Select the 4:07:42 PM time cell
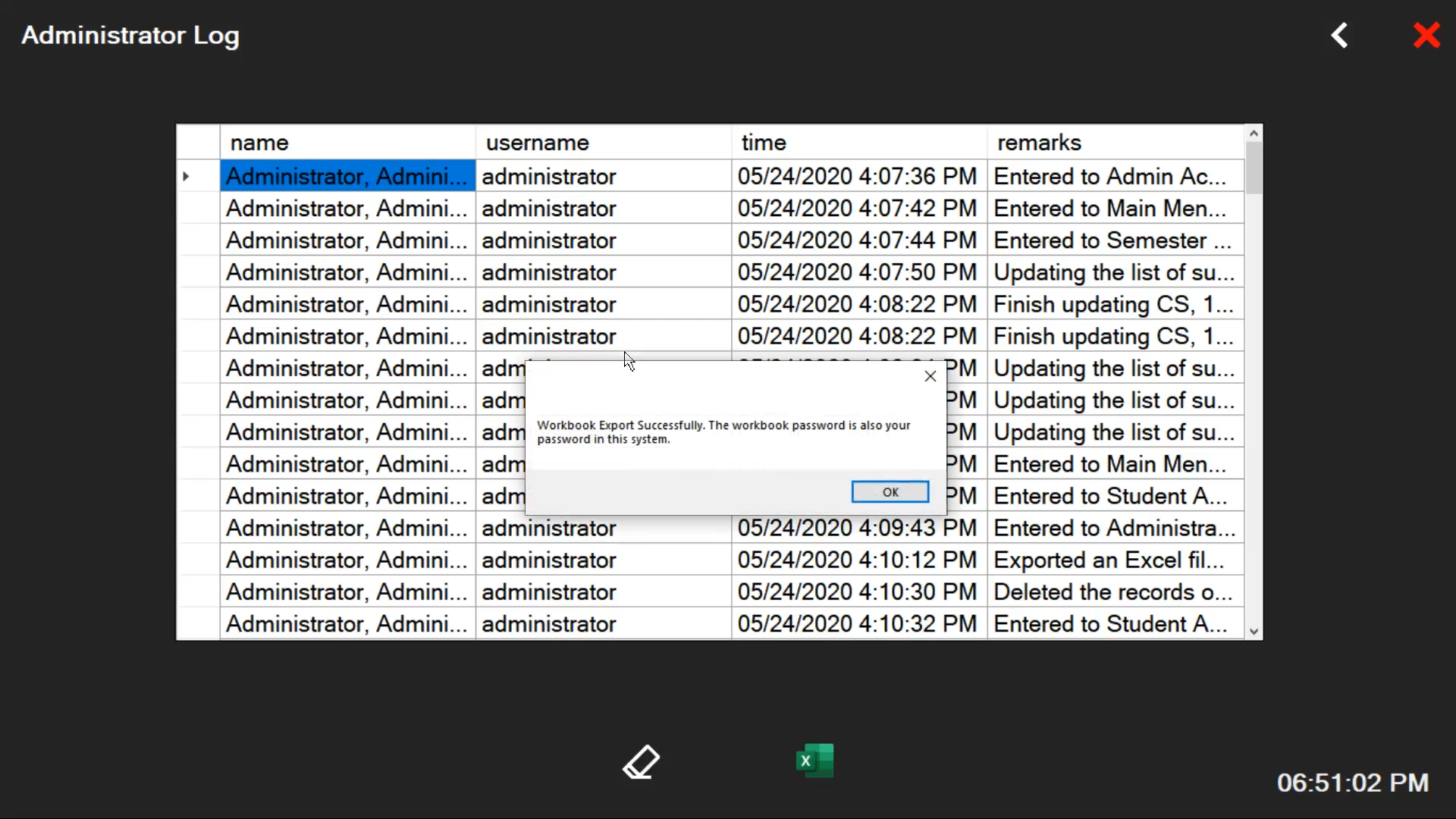Image resolution: width=1456 pixels, height=819 pixels. [858, 209]
